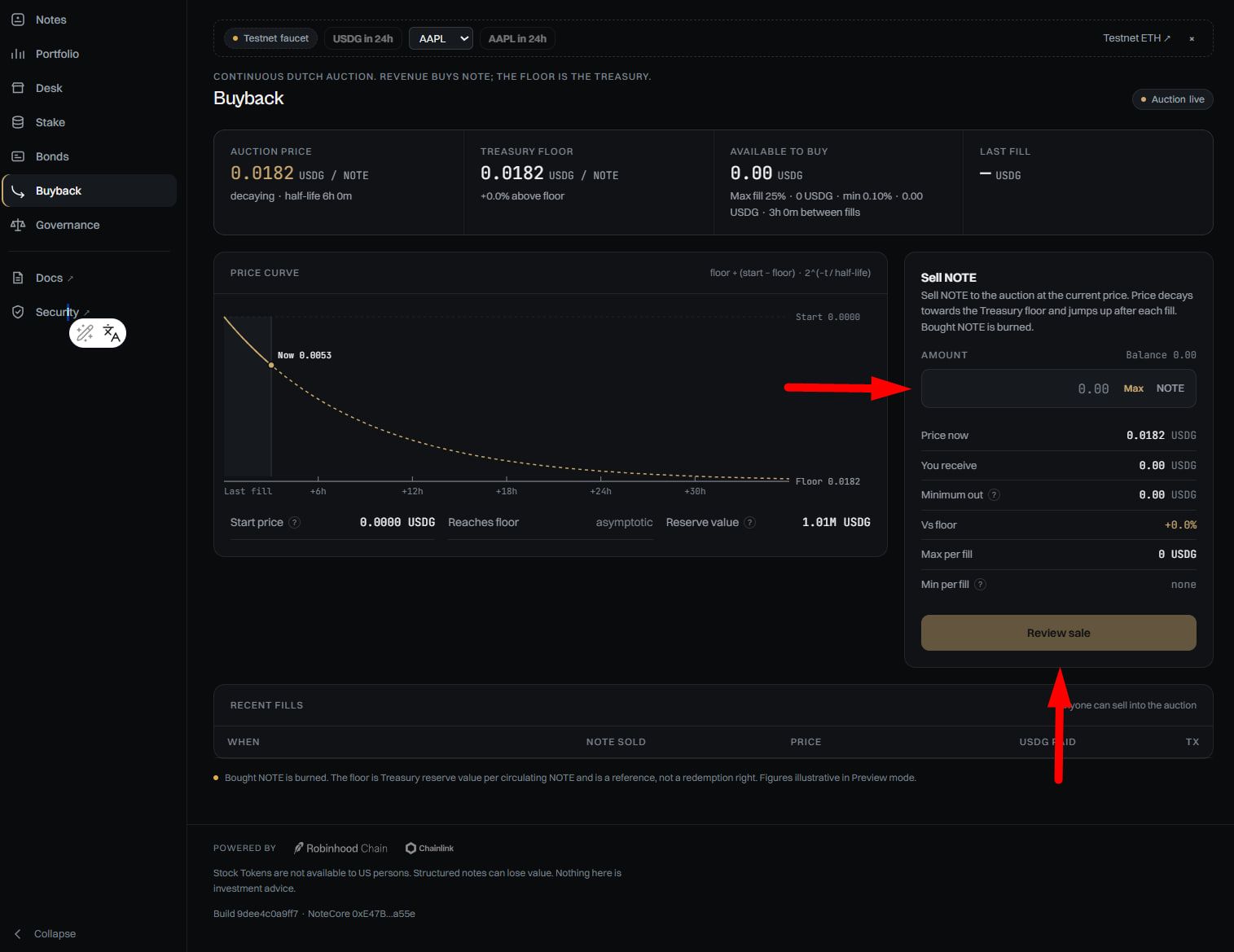Show the Minimum out help icon
Screen dimensions: 1234x952
pyautogui.click(x=994, y=494)
